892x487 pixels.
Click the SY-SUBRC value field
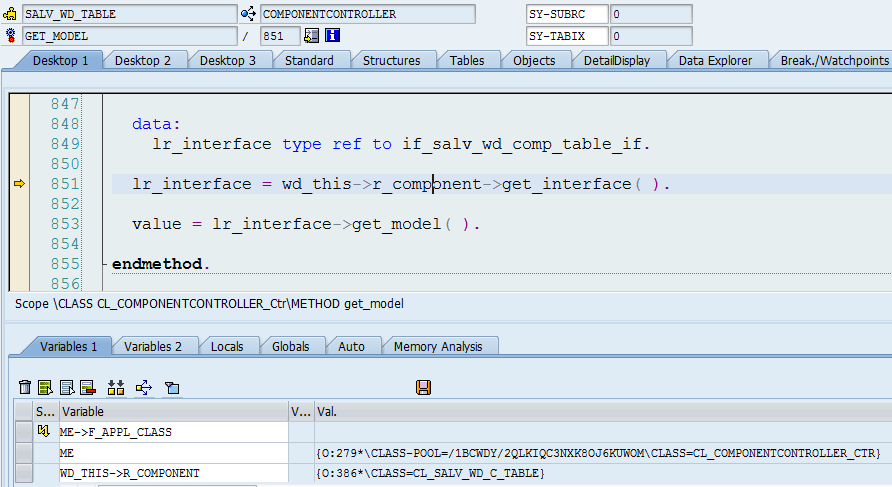[650, 14]
